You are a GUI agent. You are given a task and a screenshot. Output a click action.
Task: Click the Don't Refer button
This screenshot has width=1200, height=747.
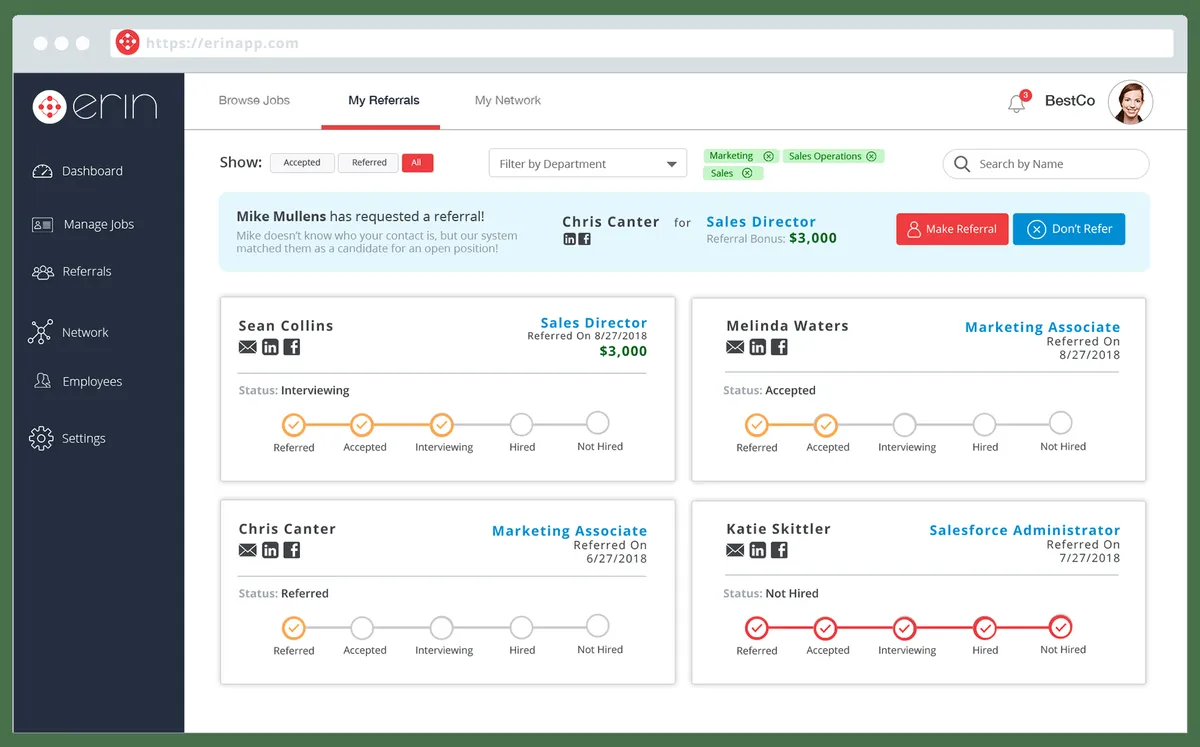pyautogui.click(x=1069, y=229)
